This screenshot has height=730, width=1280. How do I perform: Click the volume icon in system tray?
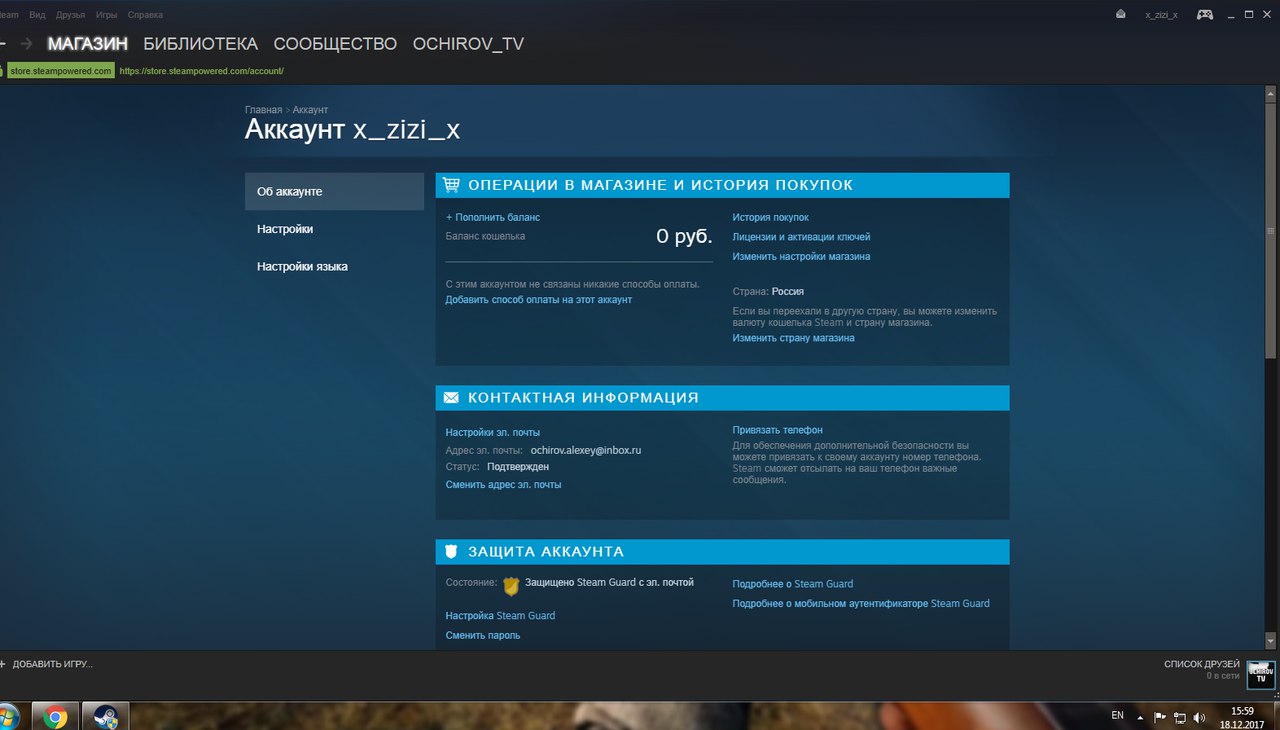(1199, 717)
